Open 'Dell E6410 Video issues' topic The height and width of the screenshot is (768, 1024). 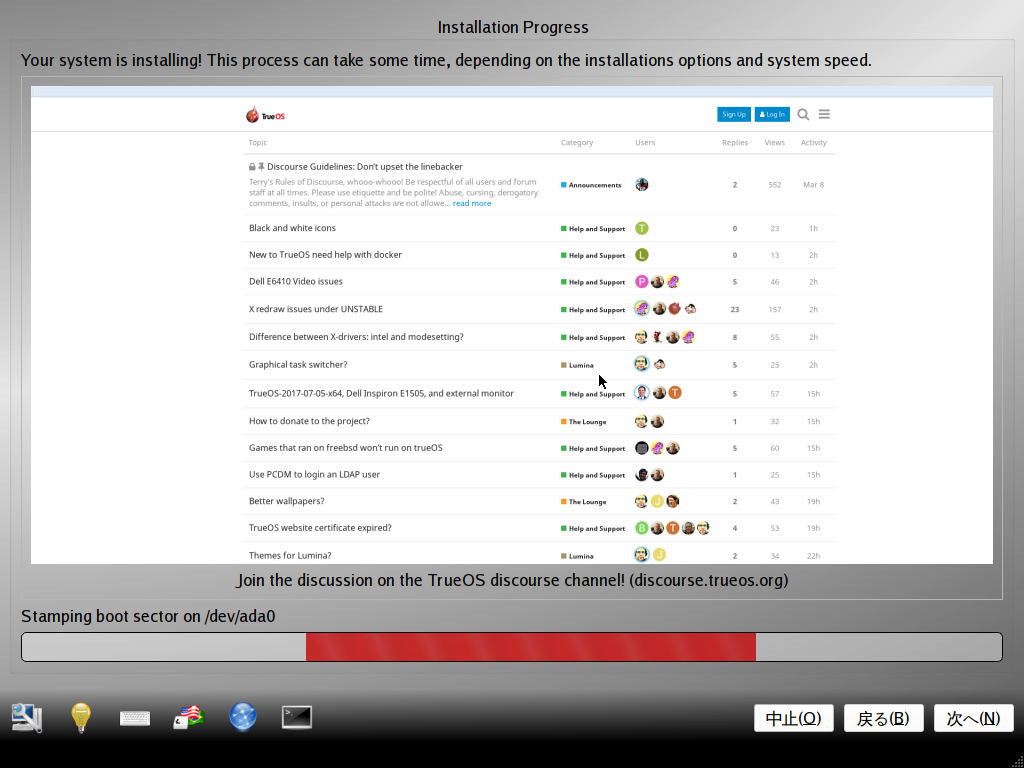295,281
